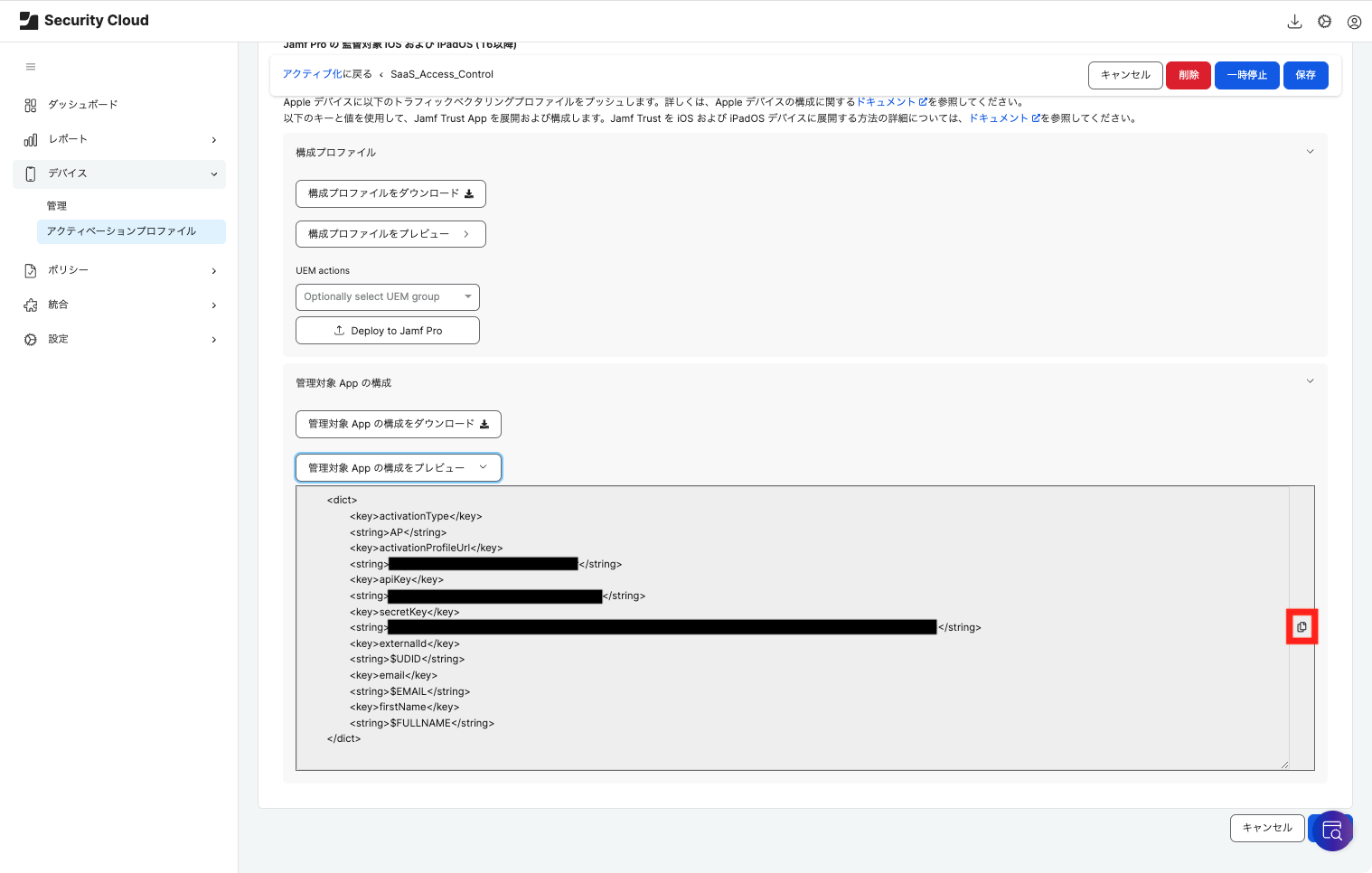1372x873 pixels.
Task: Click the <string>$EMAIL</string> line
Action: coord(410,691)
